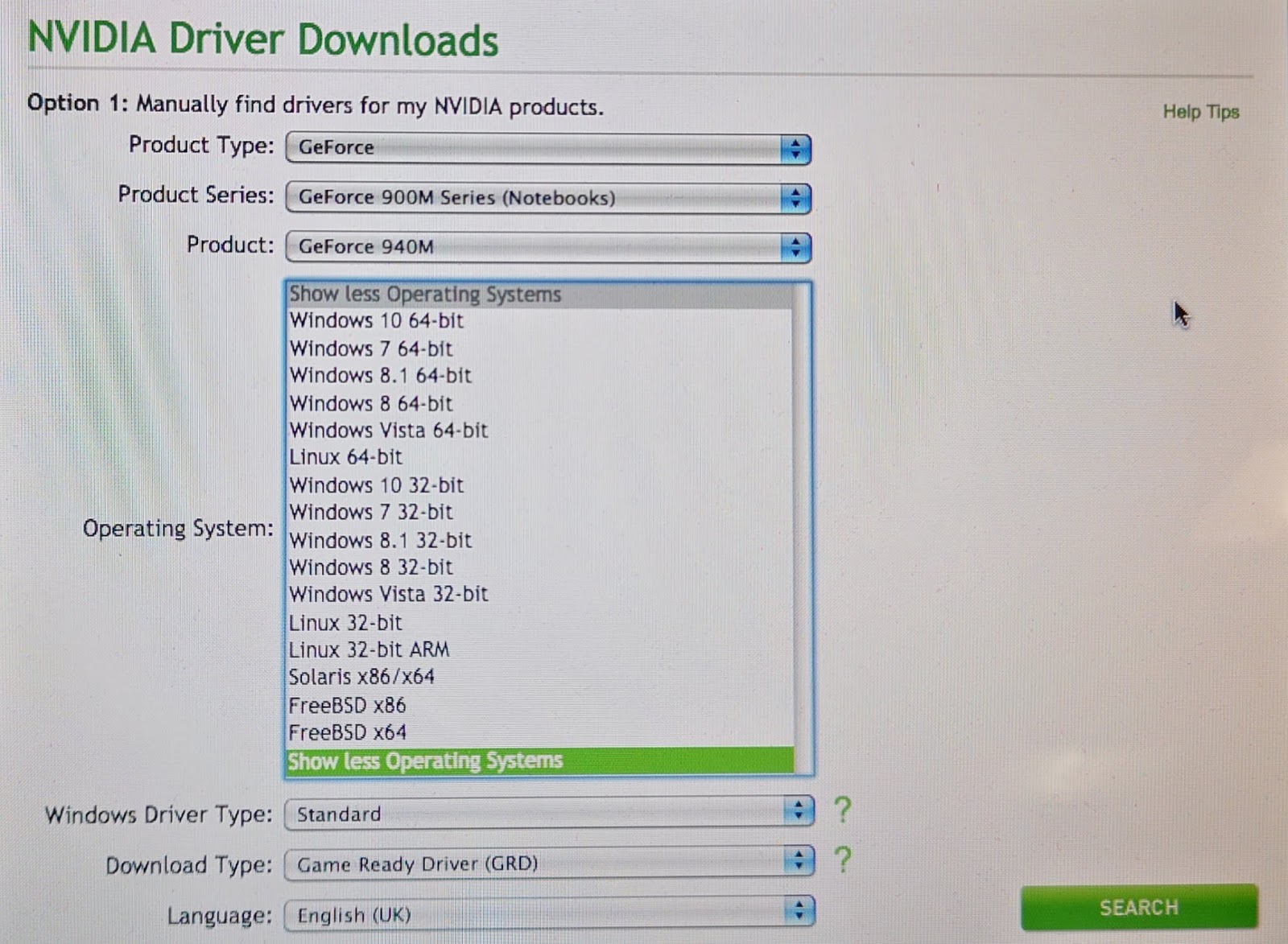The height and width of the screenshot is (944, 1288).
Task: Choose Windows 8.1 64-bit operating system
Action: point(540,376)
